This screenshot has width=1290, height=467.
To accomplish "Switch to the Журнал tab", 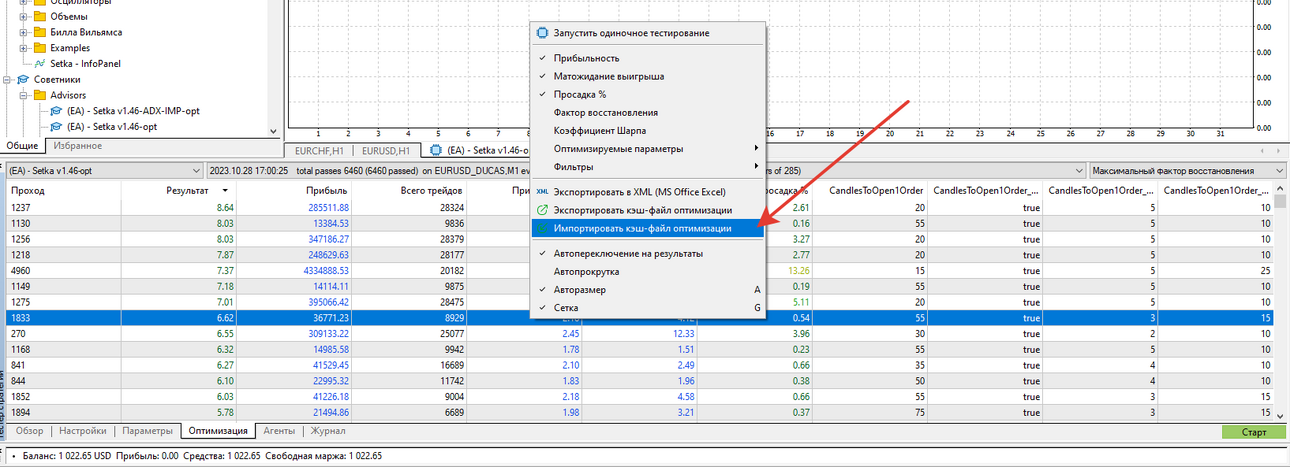I will [x=328, y=431].
